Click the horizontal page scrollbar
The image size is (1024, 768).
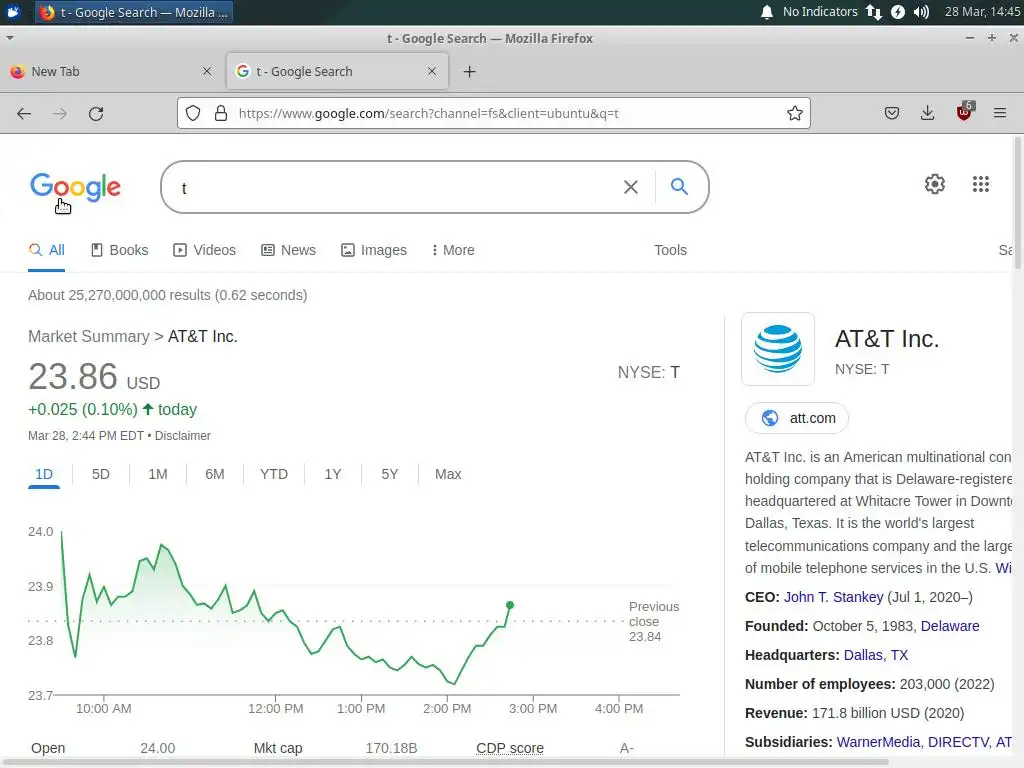pos(444,762)
